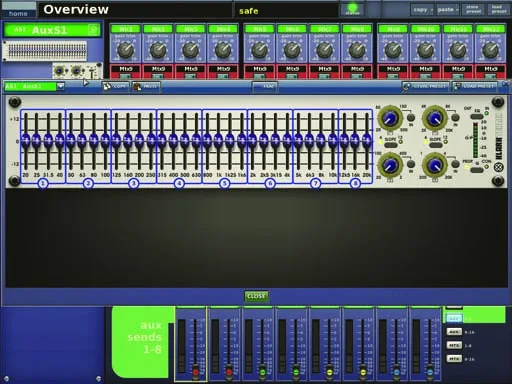This screenshot has width=512, height=384.
Task: Select EQ fader group 4
Action: coord(179,183)
